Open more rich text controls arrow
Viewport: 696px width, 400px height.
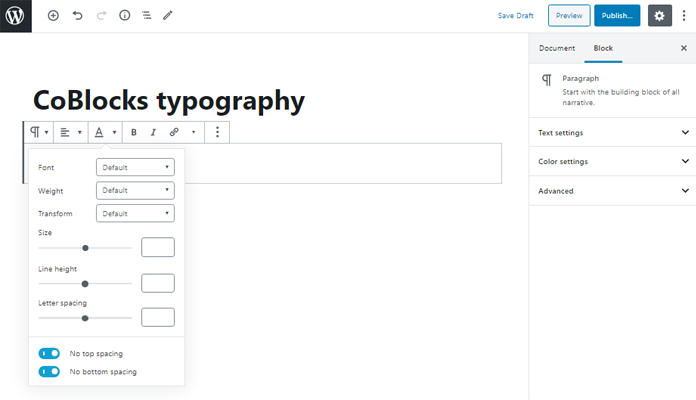[x=193, y=132]
